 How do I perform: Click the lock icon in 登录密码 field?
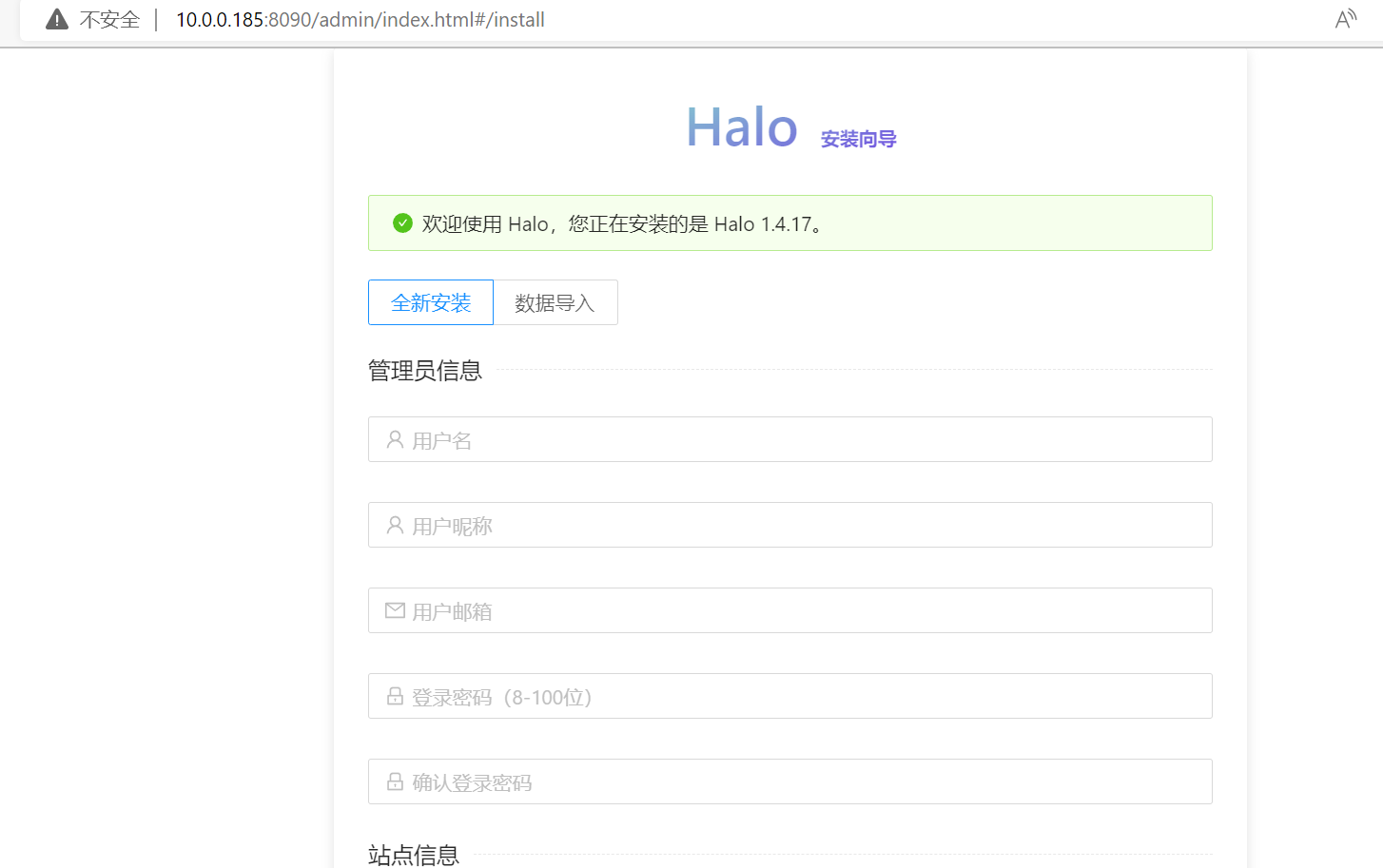tap(395, 696)
